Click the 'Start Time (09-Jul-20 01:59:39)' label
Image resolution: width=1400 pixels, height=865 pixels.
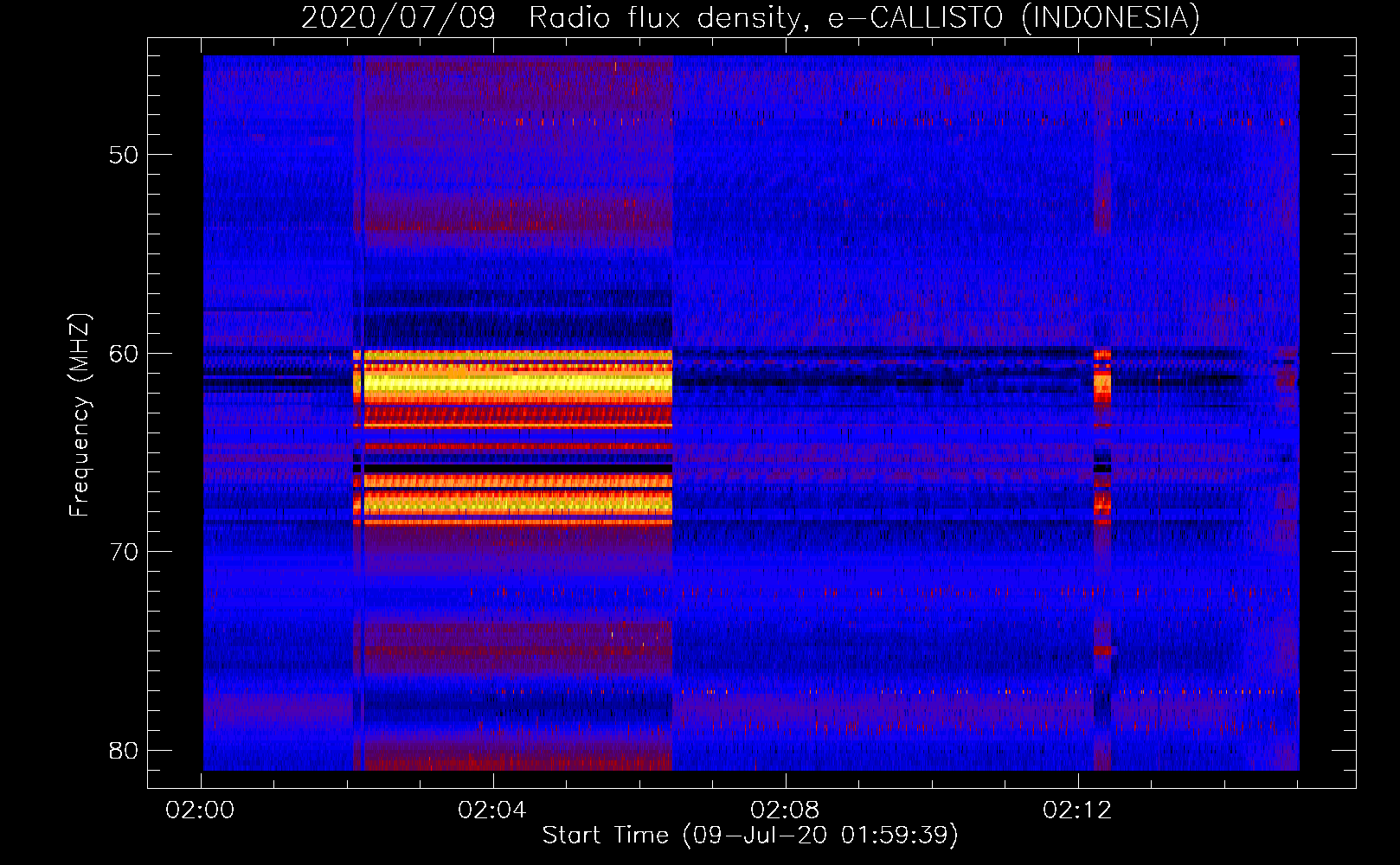pos(750,836)
